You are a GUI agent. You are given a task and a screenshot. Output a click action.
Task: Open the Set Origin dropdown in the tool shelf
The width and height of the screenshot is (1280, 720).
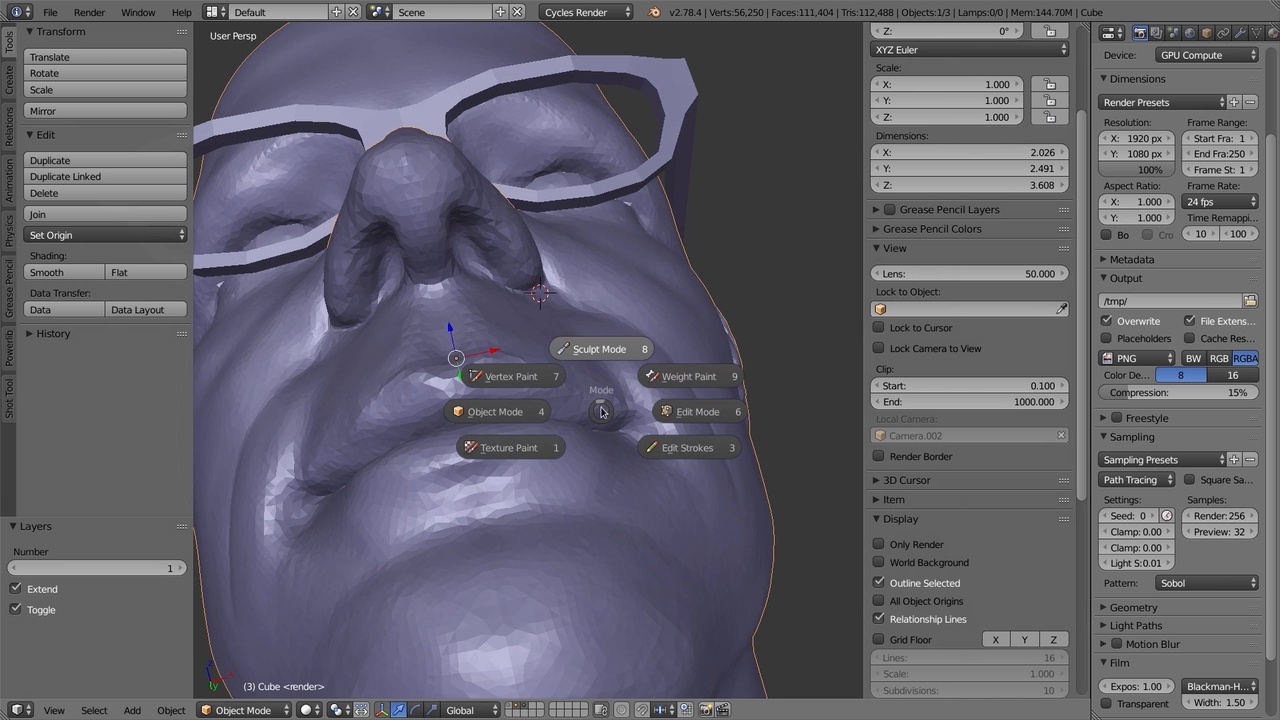[104, 234]
